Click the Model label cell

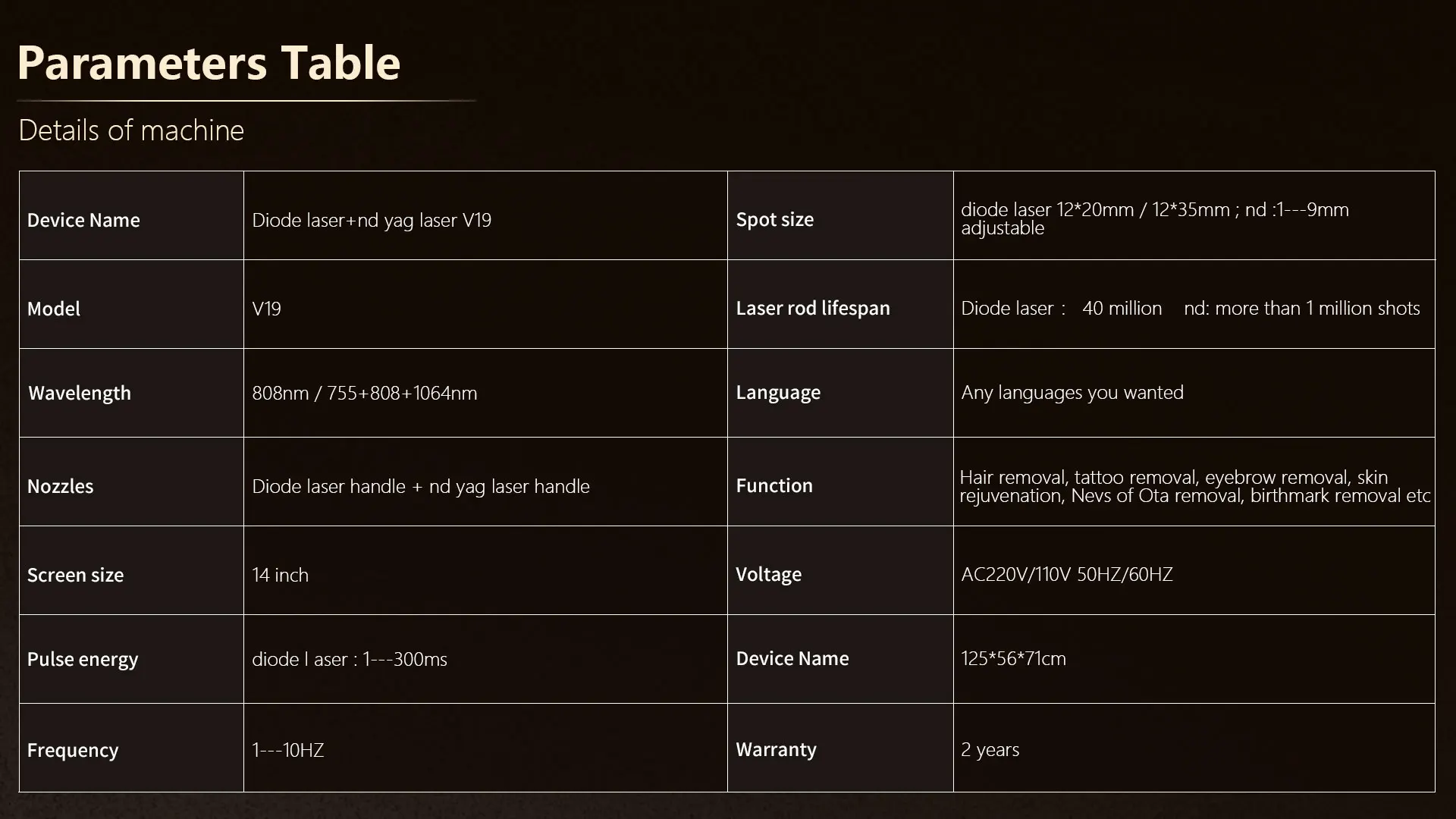54,309
